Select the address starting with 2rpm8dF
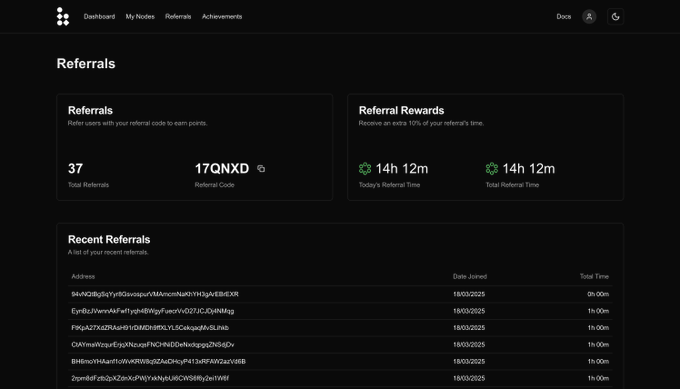The image size is (680, 389). (150, 379)
